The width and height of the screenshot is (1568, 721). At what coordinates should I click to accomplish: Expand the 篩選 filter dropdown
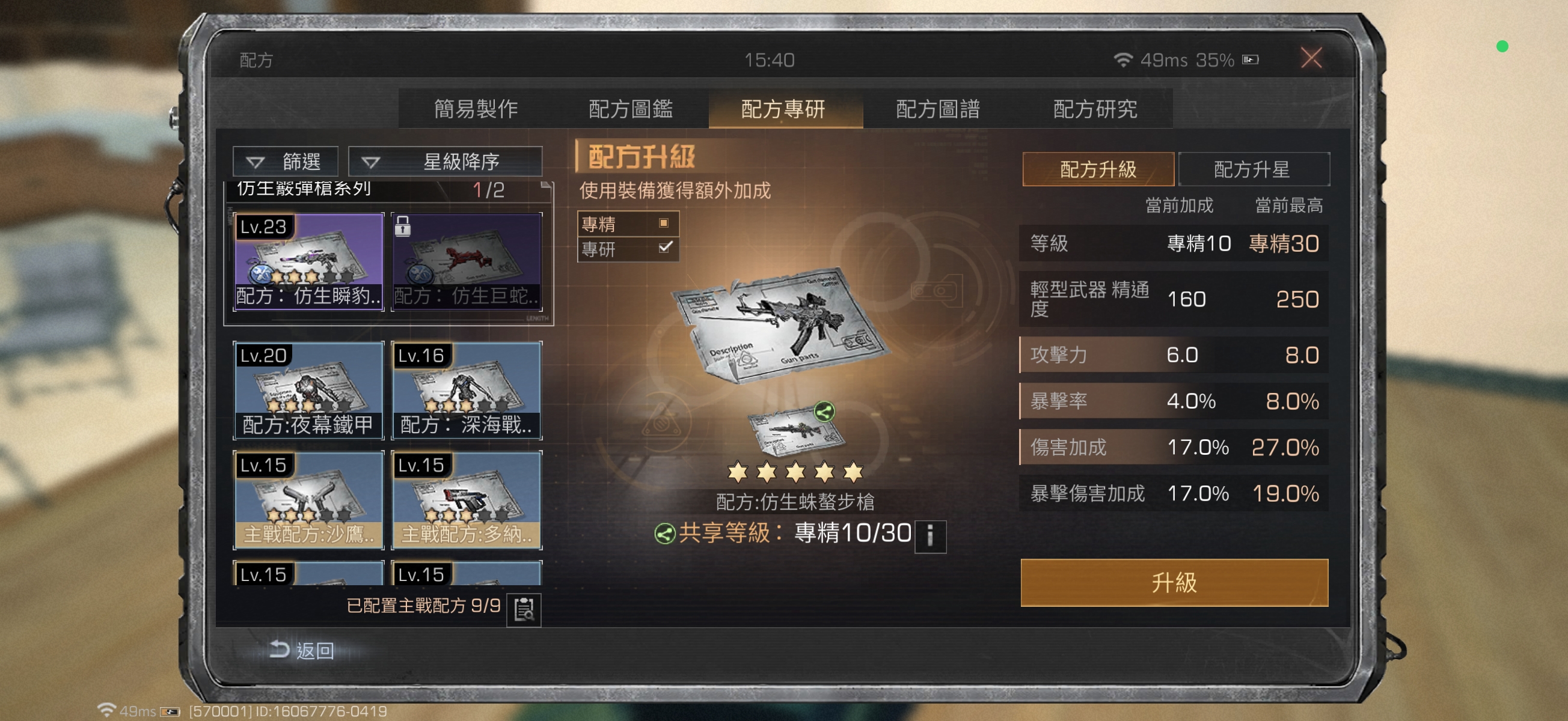pyautogui.click(x=286, y=161)
